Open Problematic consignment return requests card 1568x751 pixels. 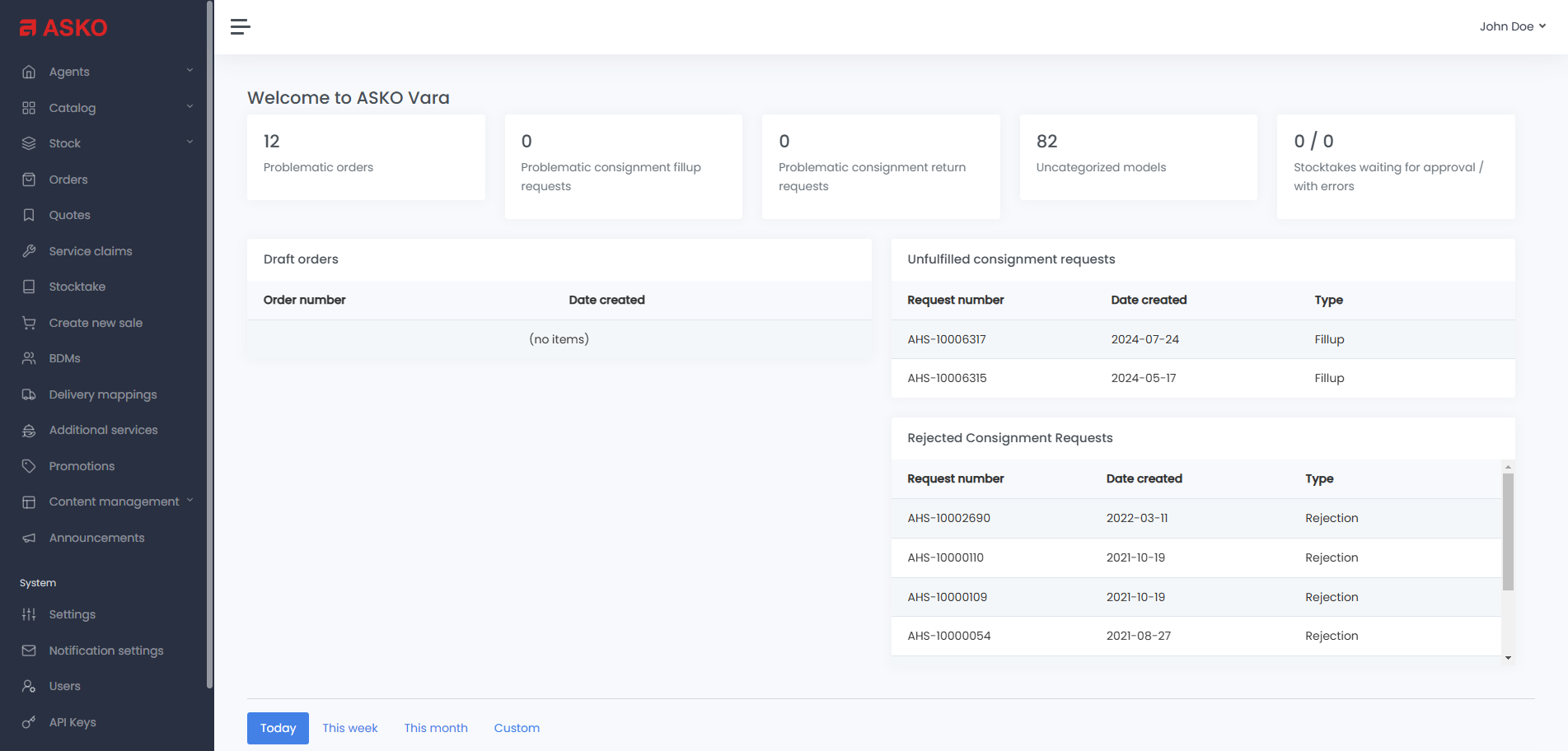[881, 166]
